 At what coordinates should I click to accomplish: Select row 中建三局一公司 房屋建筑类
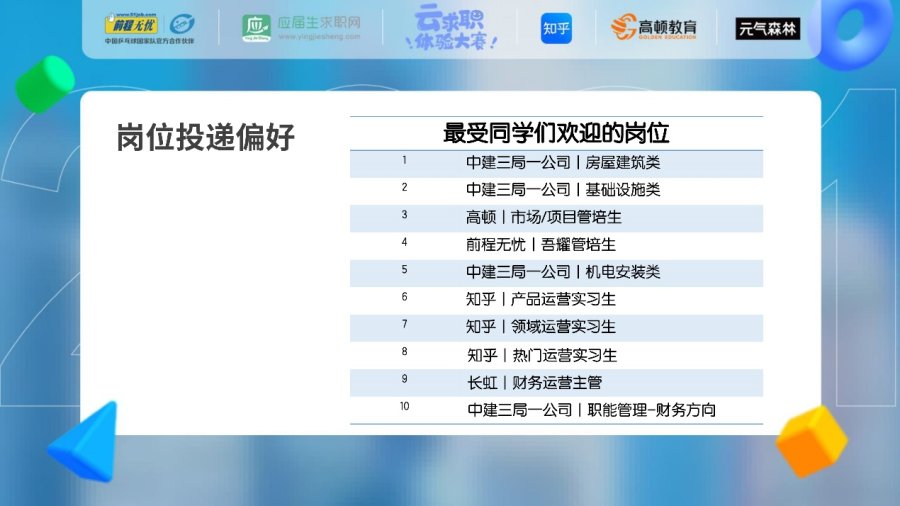(x=556, y=163)
